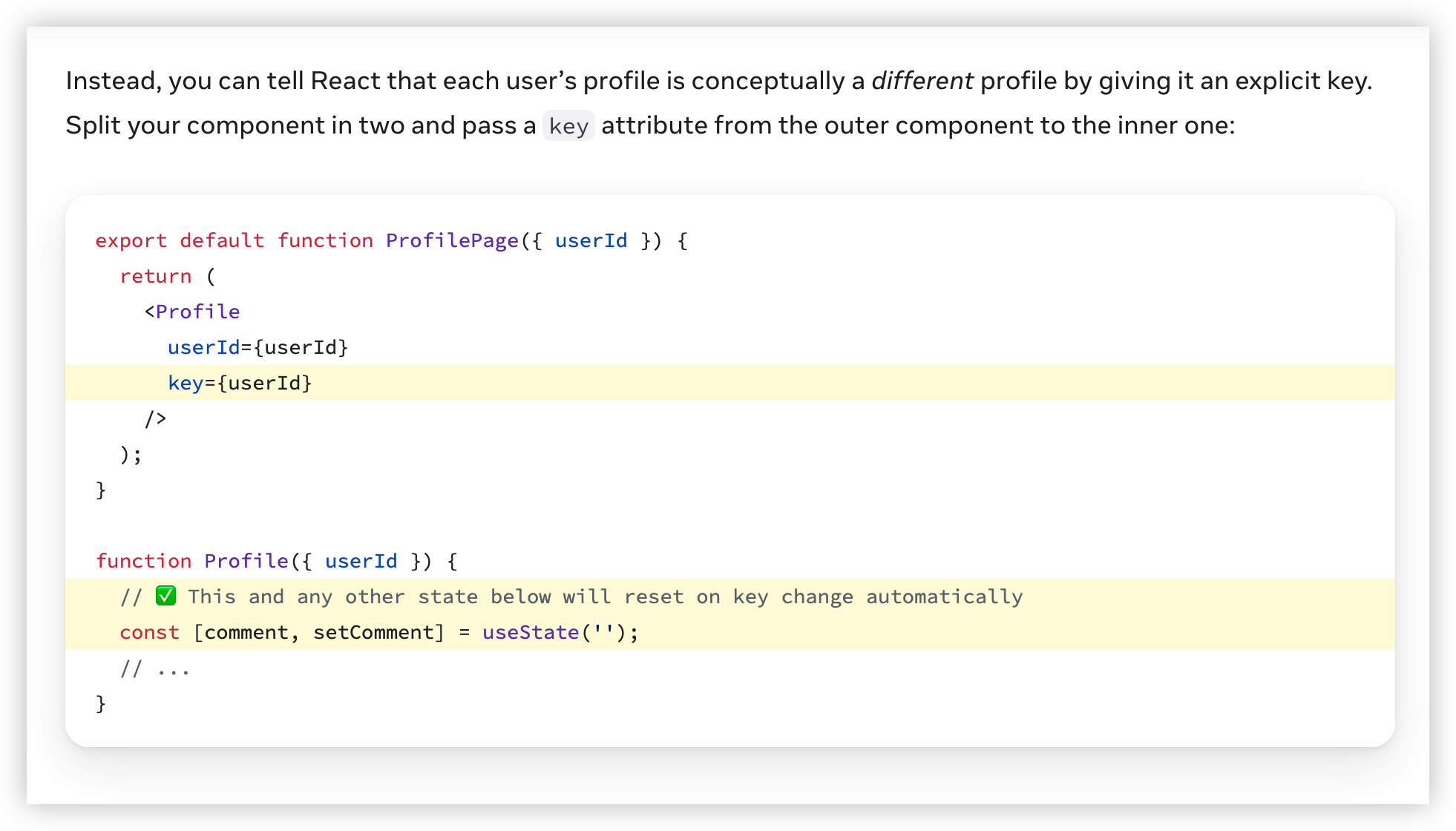This screenshot has width=1456, height=831.
Task: Click the 'const' keyword in the code
Action: [149, 632]
